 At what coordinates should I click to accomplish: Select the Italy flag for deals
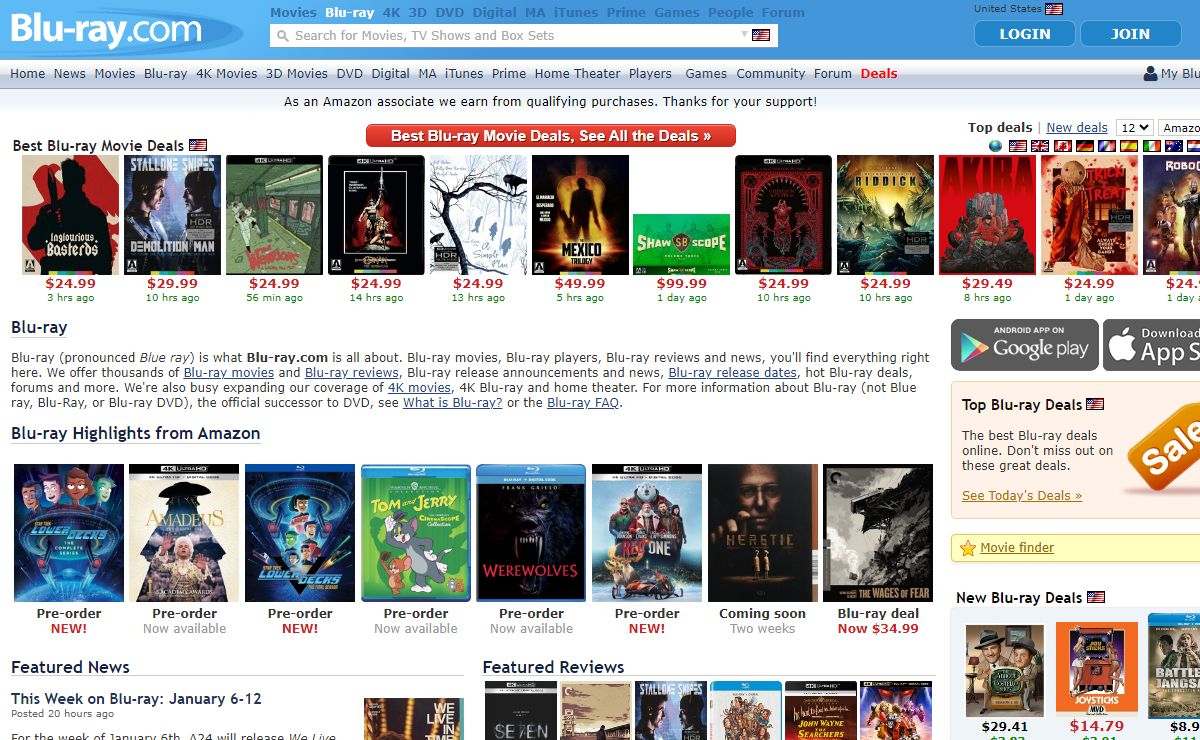pyautogui.click(x=1151, y=146)
